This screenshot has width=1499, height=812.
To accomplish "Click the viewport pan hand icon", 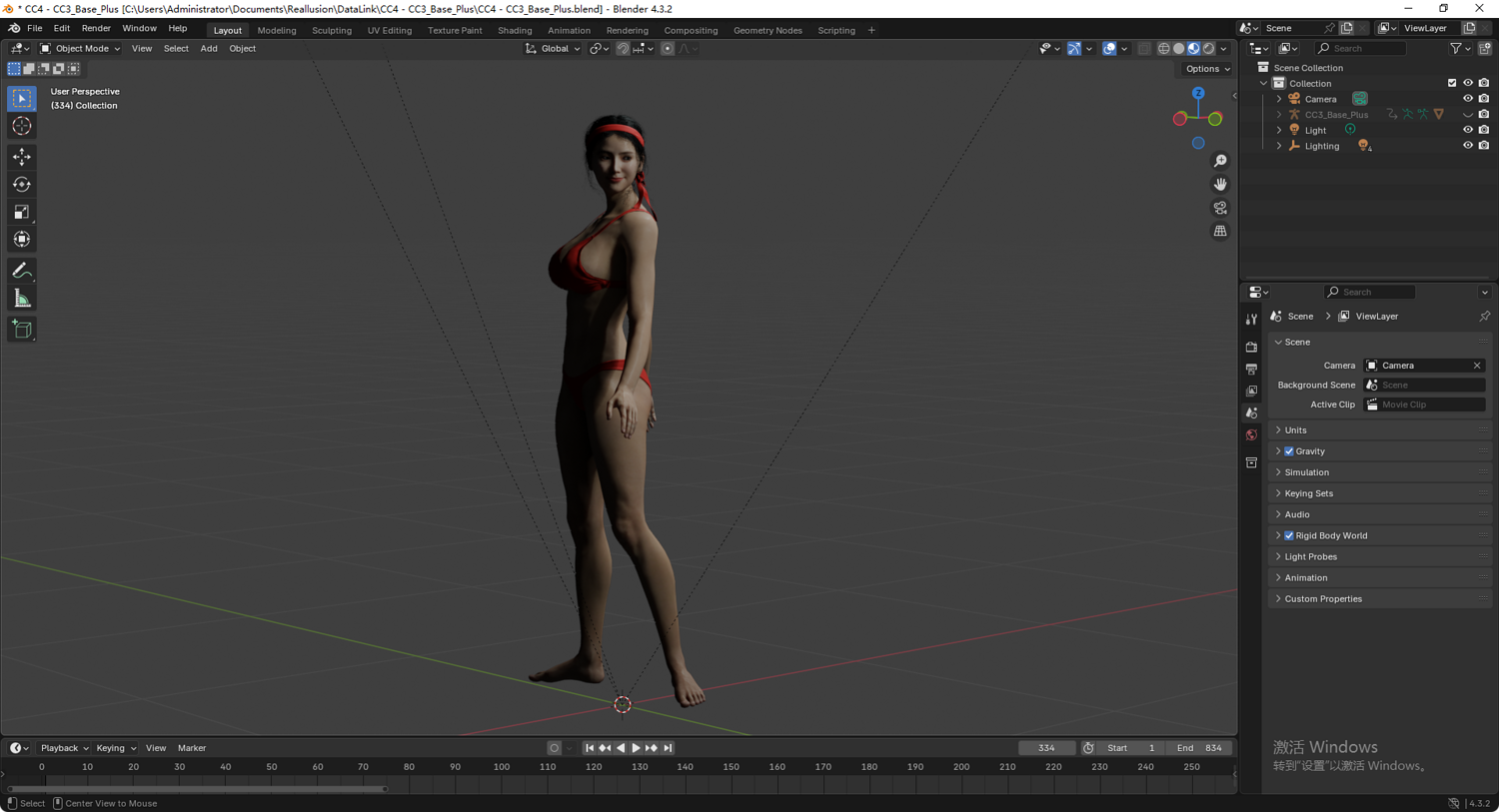I will coord(1220,184).
